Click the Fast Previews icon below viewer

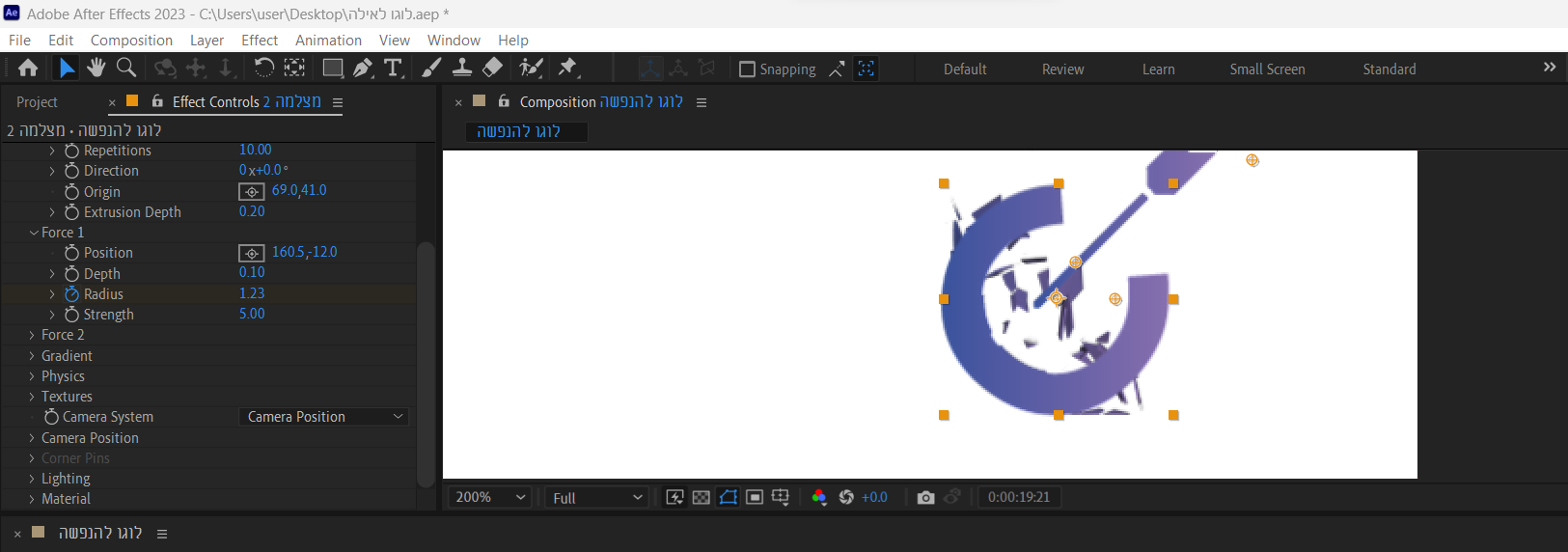675,497
